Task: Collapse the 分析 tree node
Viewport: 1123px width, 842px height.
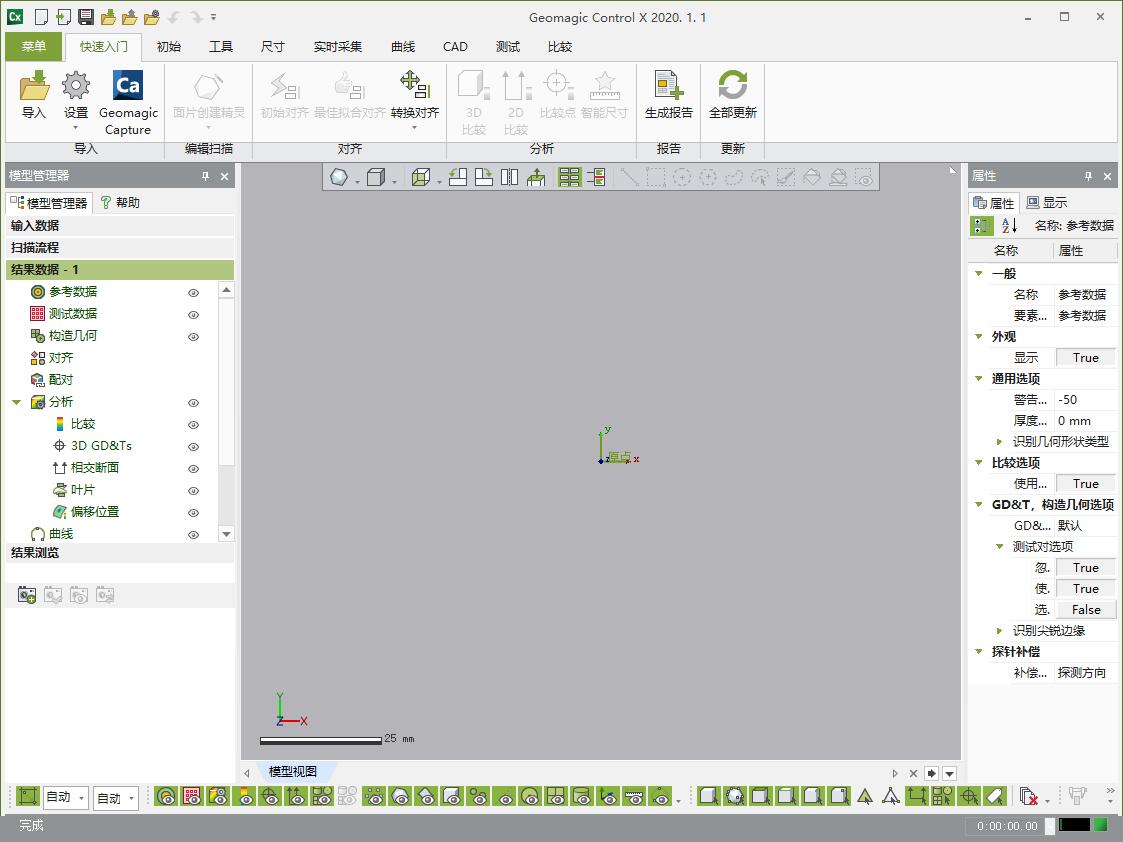Action: tap(16, 402)
